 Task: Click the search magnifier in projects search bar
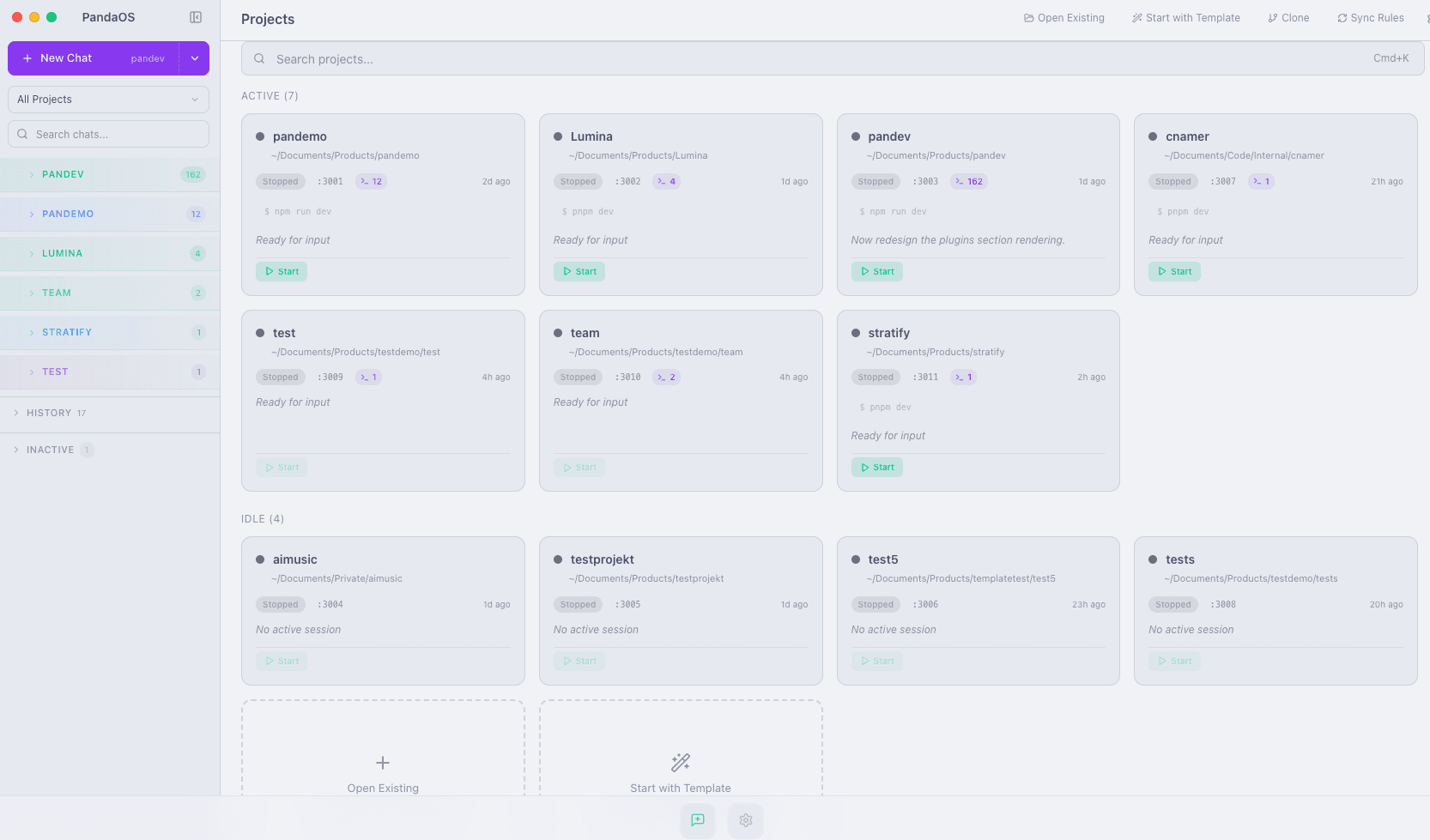point(259,58)
